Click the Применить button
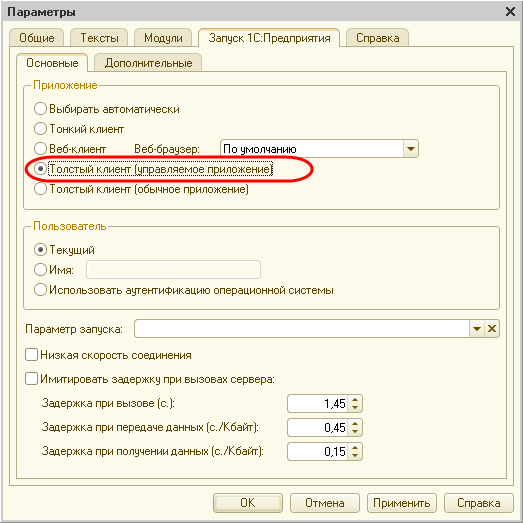This screenshot has width=523, height=523. click(x=402, y=503)
